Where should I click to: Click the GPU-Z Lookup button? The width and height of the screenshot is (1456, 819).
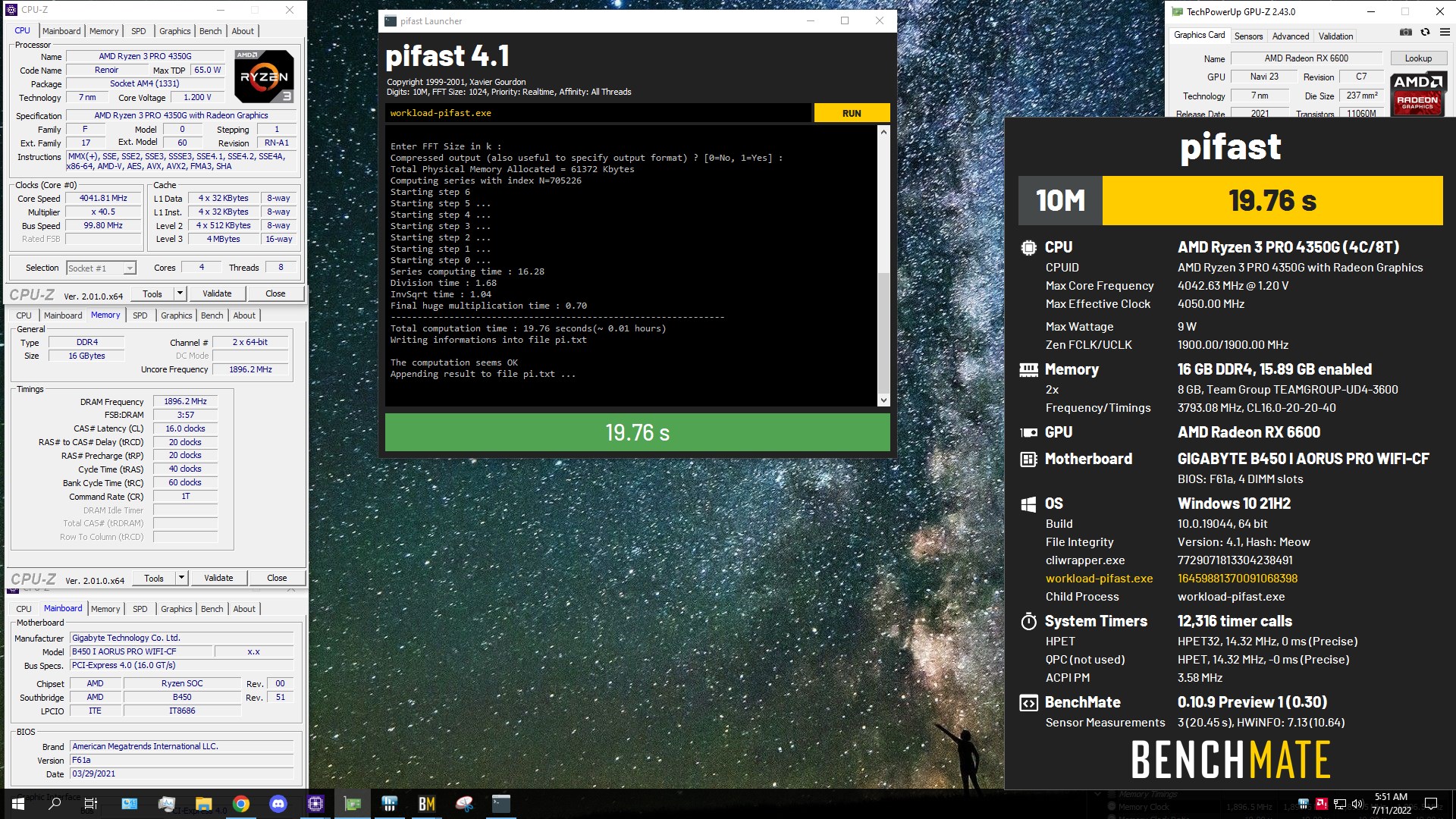pyautogui.click(x=1418, y=58)
